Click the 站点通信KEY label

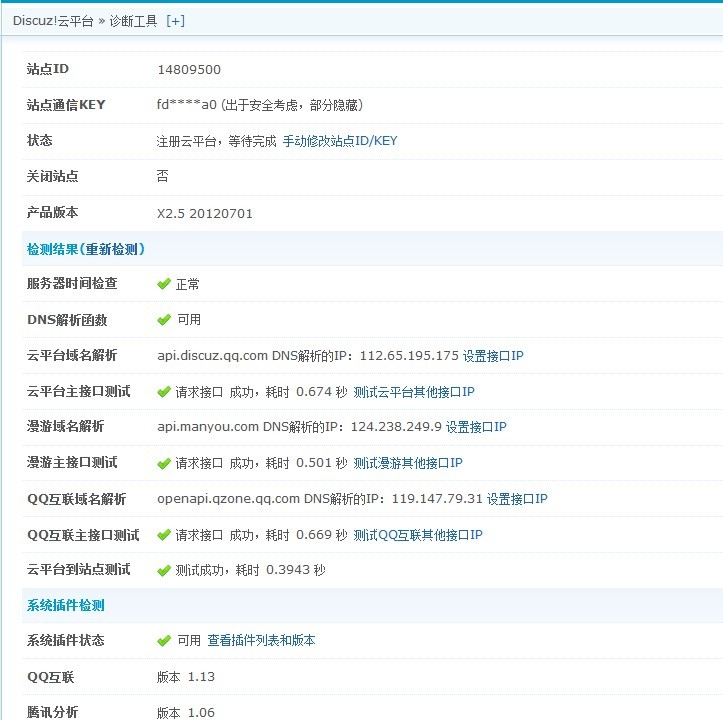(x=66, y=105)
